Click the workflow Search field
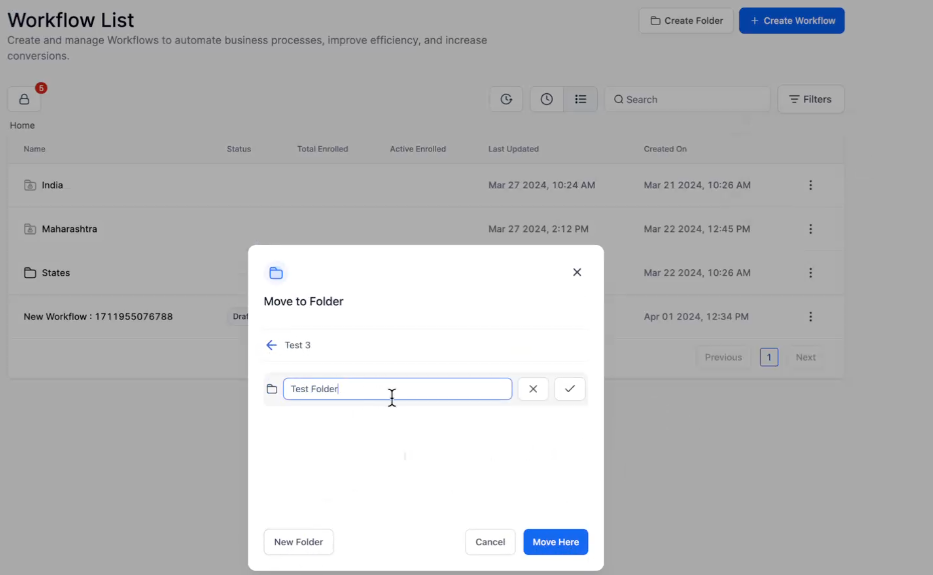 pos(690,99)
